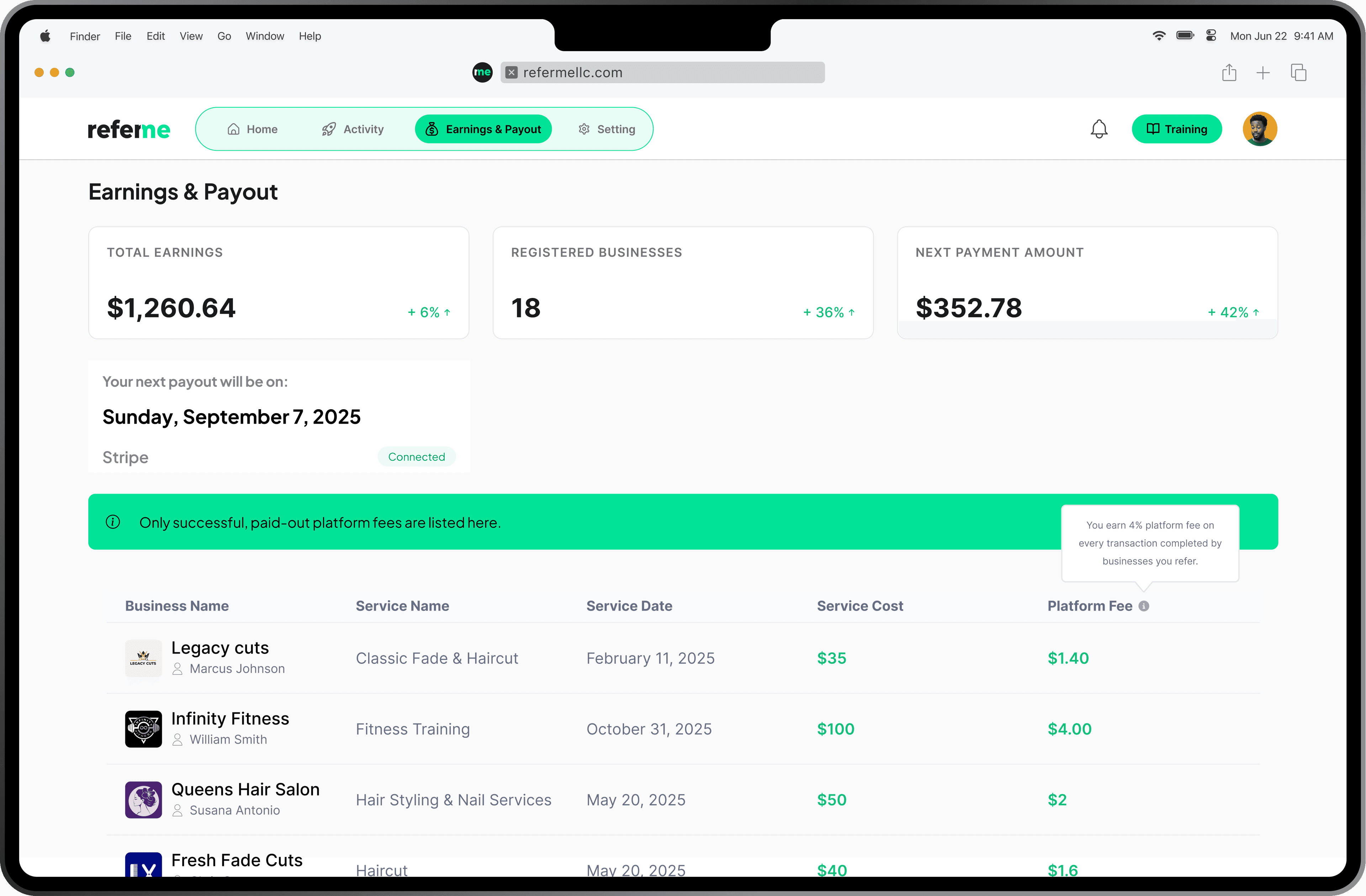Click the browser share icon
Image resolution: width=1366 pixels, height=896 pixels.
[x=1229, y=72]
